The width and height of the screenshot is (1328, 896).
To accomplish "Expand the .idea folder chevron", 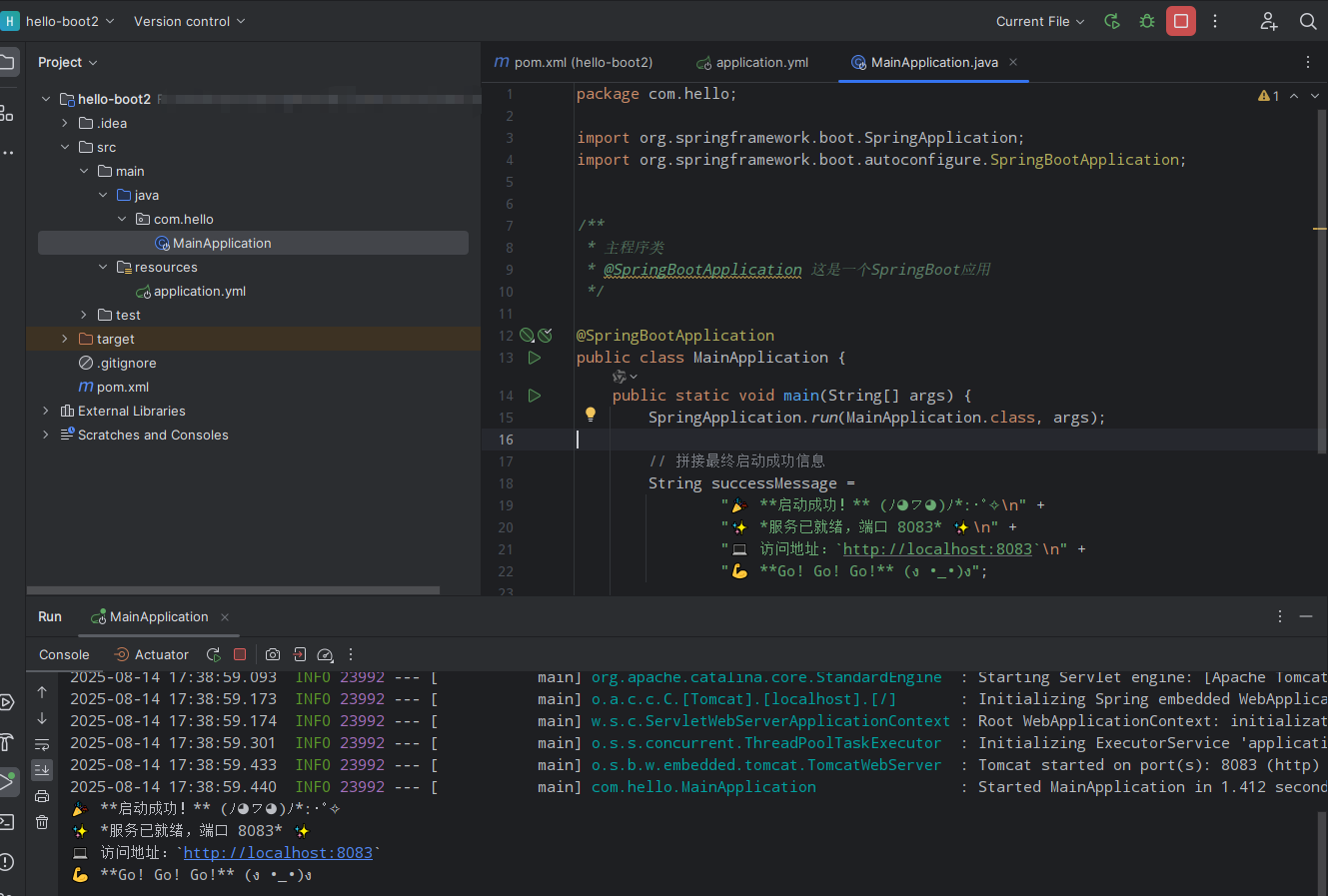I will pyautogui.click(x=65, y=123).
